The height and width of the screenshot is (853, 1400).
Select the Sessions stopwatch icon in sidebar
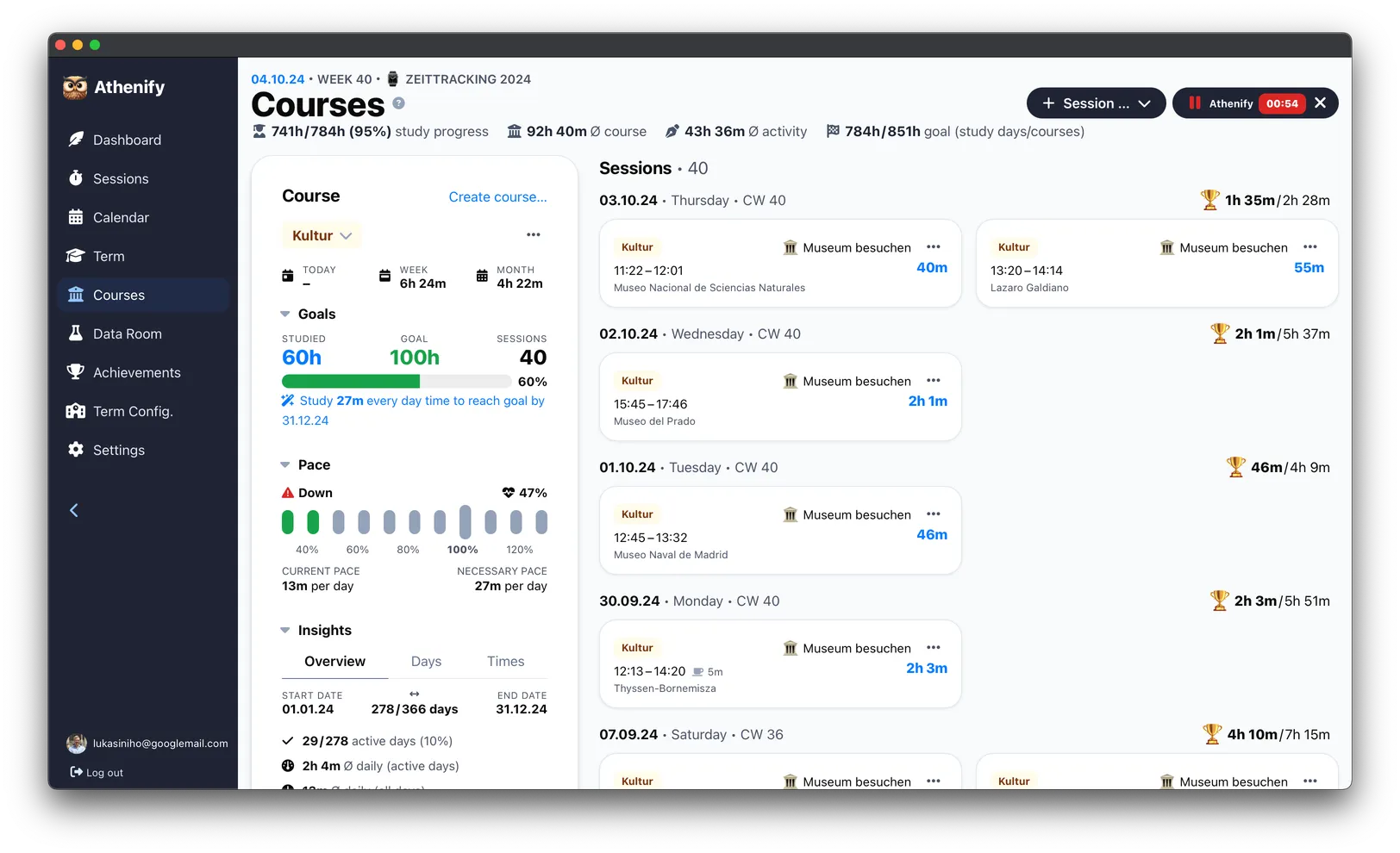tap(77, 178)
